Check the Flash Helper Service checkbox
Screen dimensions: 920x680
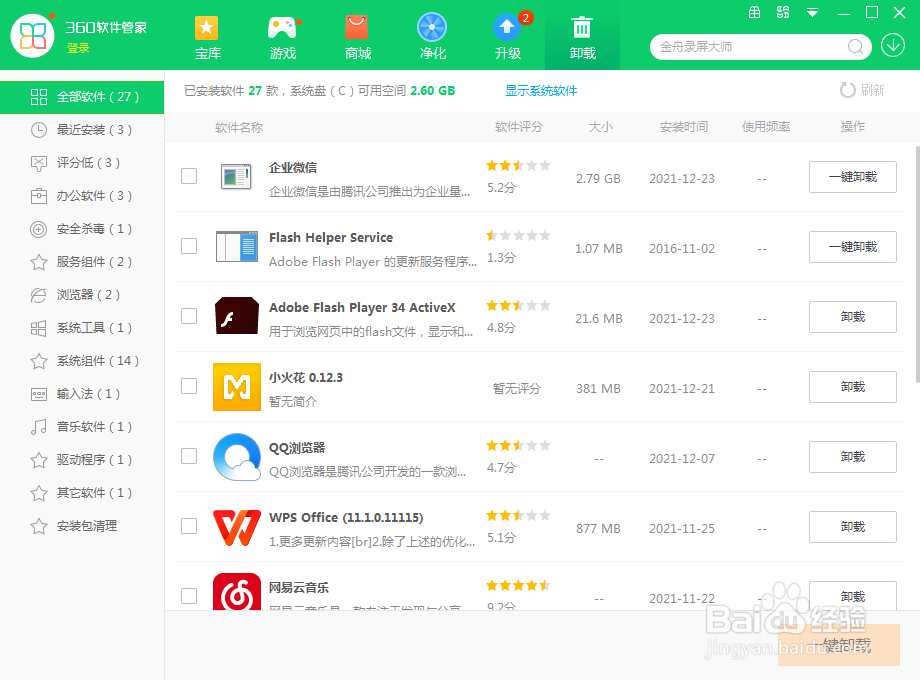189,246
